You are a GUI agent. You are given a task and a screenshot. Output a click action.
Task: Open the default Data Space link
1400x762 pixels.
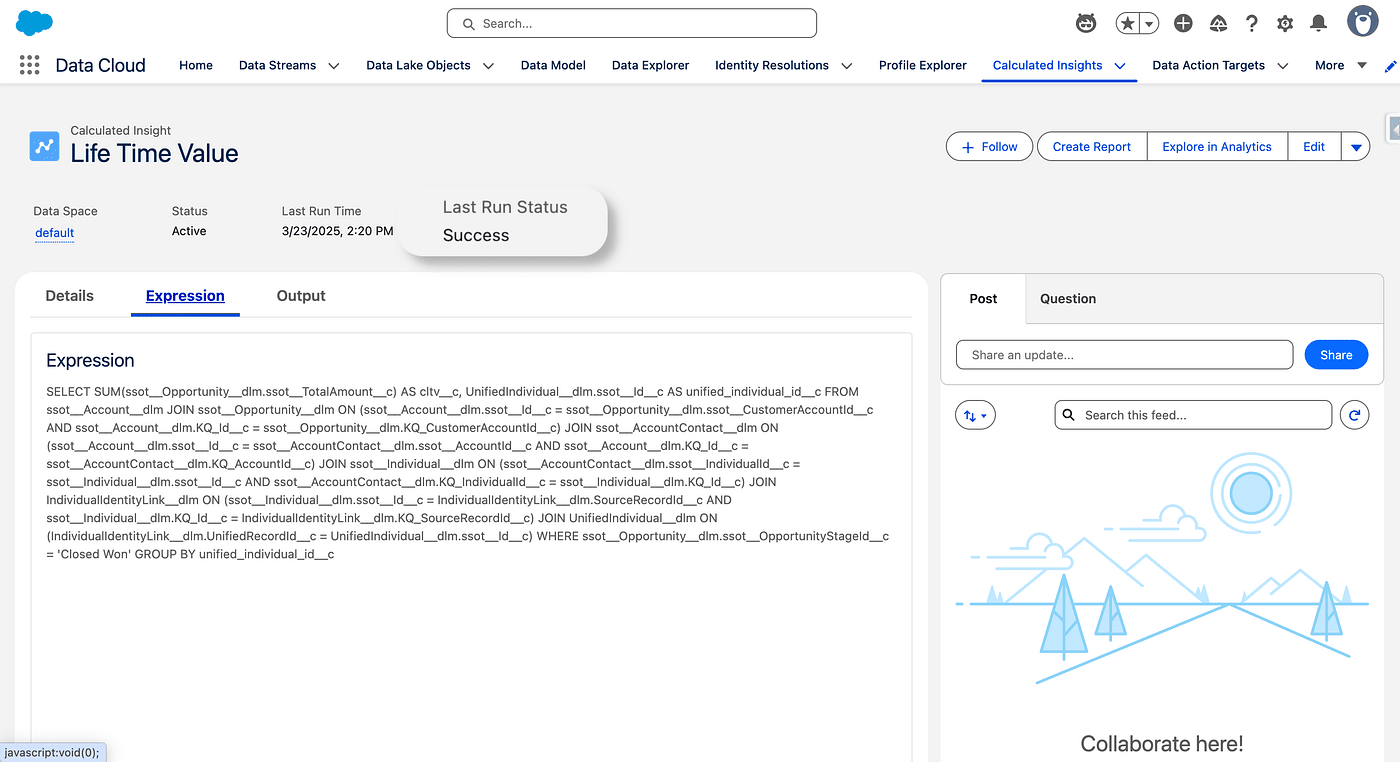pos(55,233)
